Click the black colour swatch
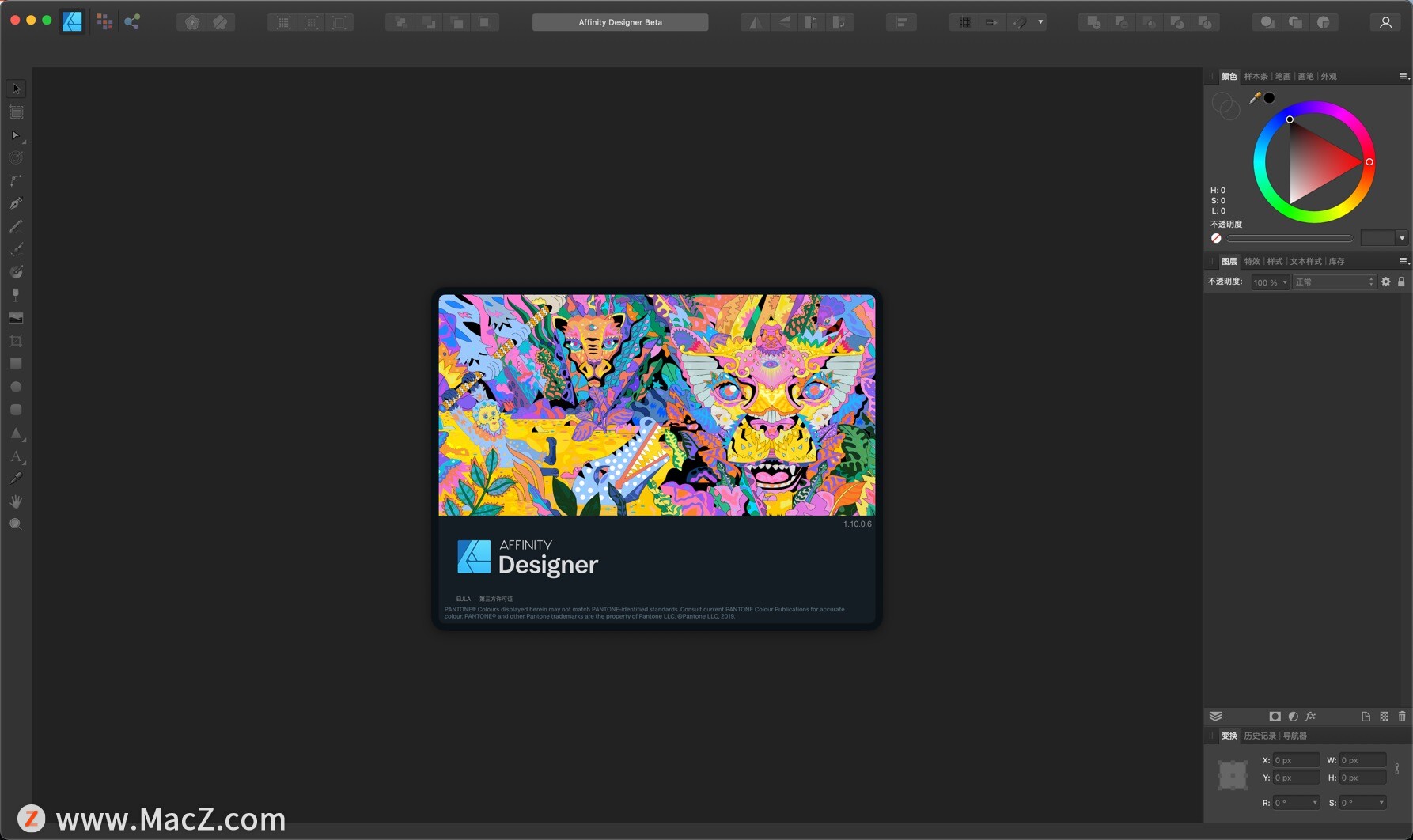This screenshot has width=1413, height=840. click(1269, 98)
